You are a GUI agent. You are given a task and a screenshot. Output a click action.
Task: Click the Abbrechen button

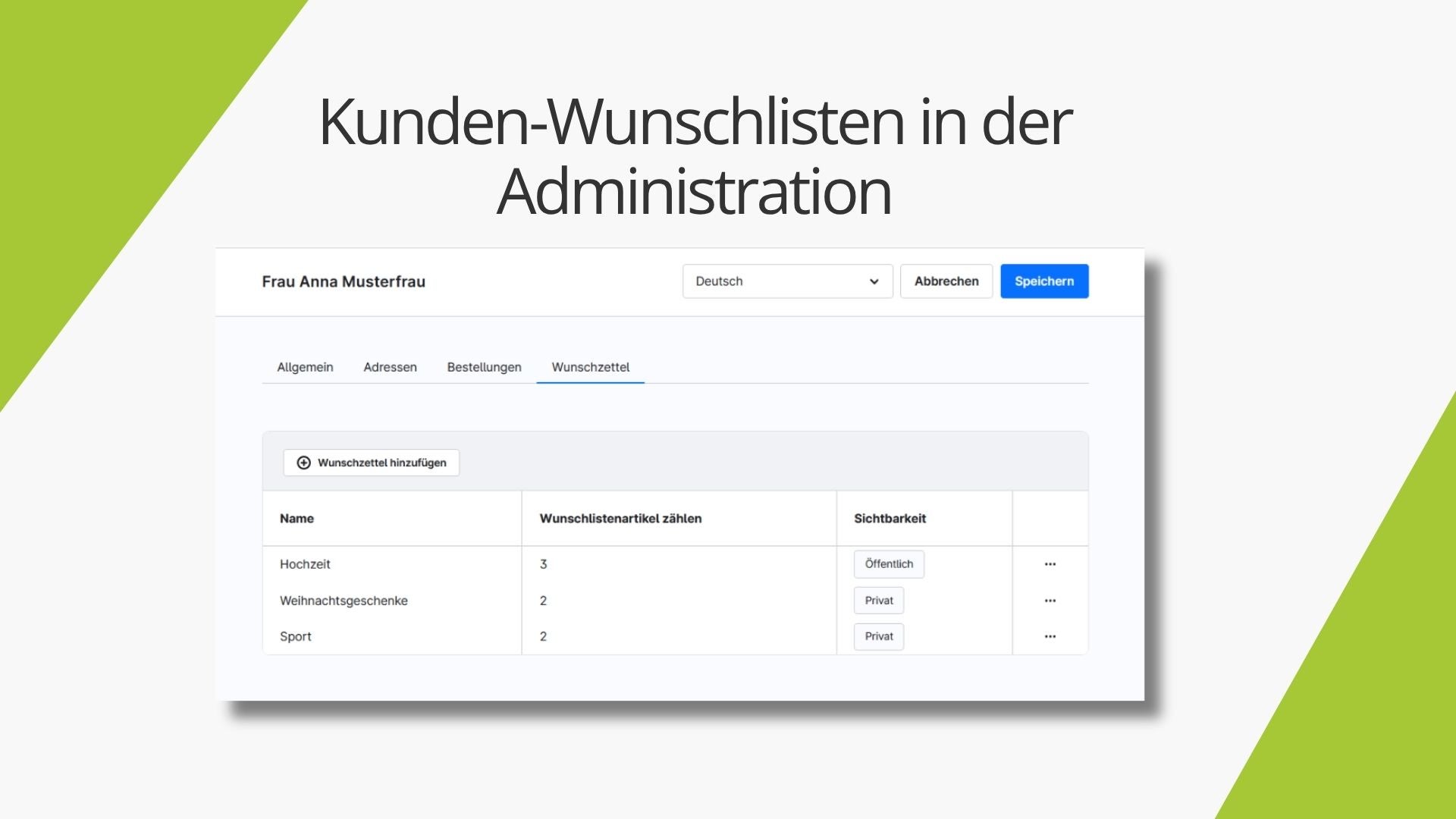tap(946, 281)
